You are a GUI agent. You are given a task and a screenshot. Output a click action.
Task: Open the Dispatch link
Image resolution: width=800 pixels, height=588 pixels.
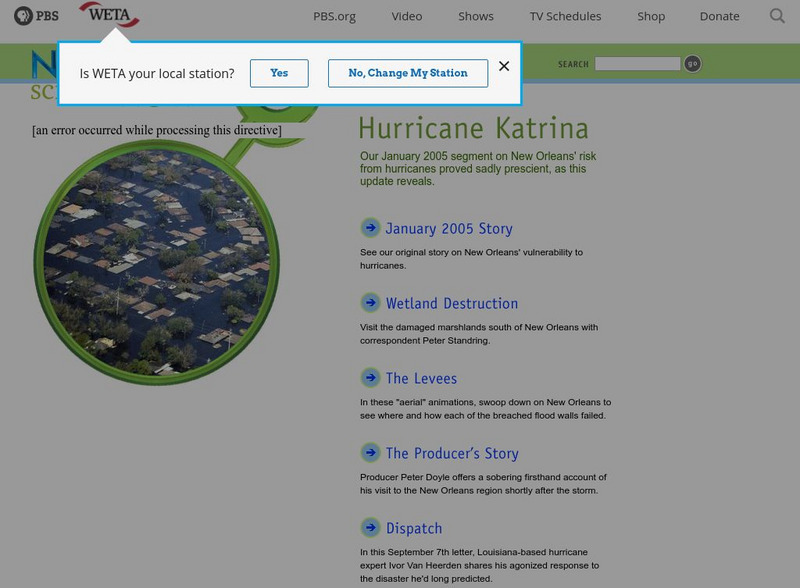(414, 528)
